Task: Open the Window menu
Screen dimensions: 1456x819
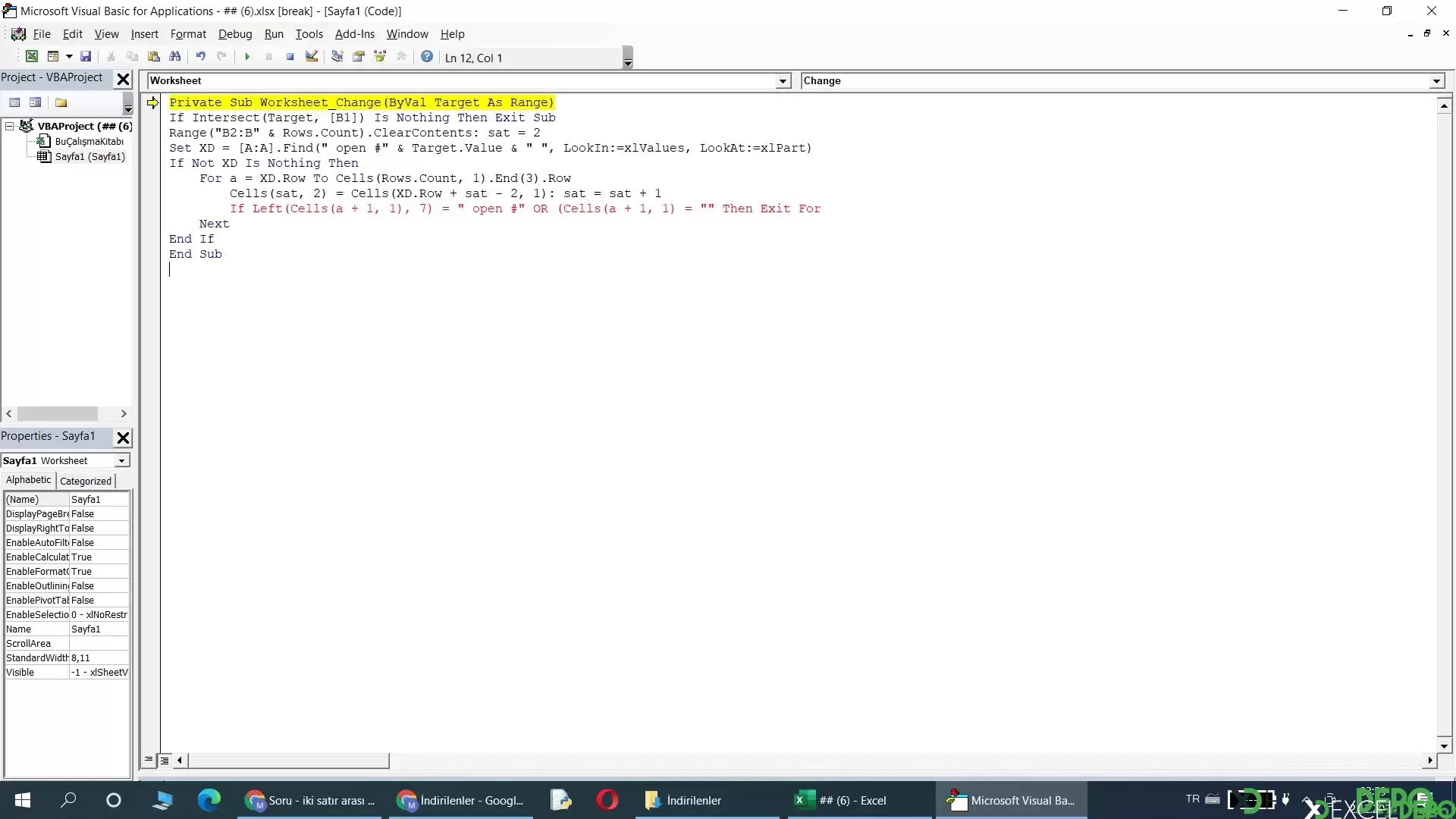Action: coord(407,34)
